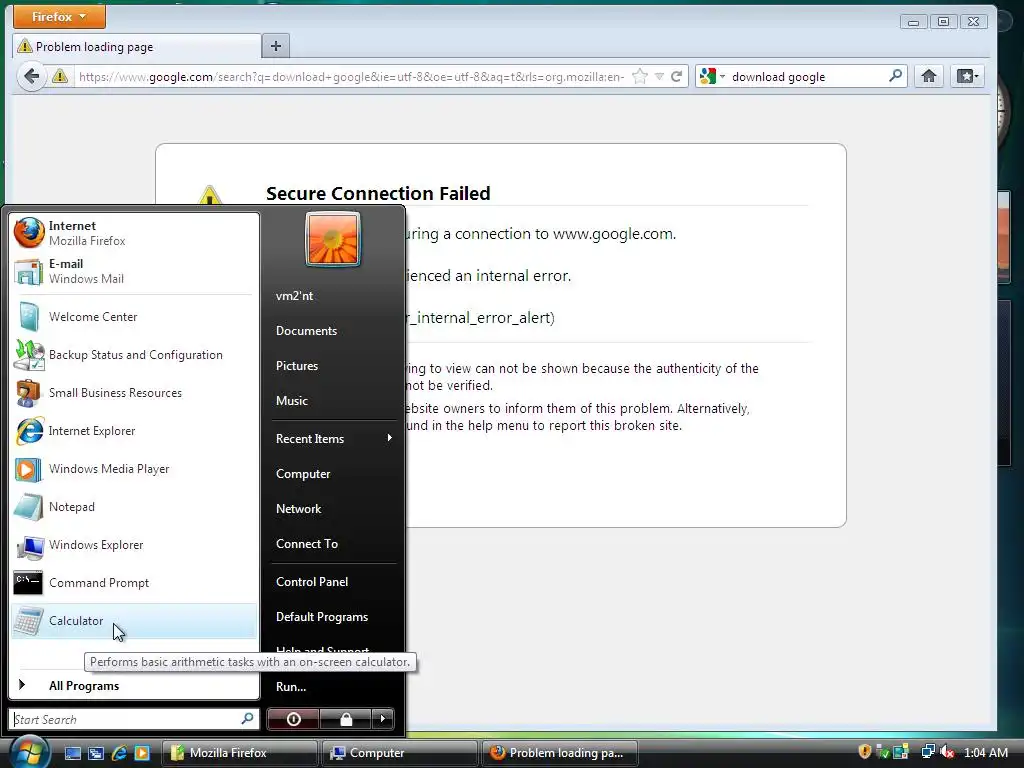Switch to Computer taskbar window
Screen dimensions: 1024x768
[399, 753]
